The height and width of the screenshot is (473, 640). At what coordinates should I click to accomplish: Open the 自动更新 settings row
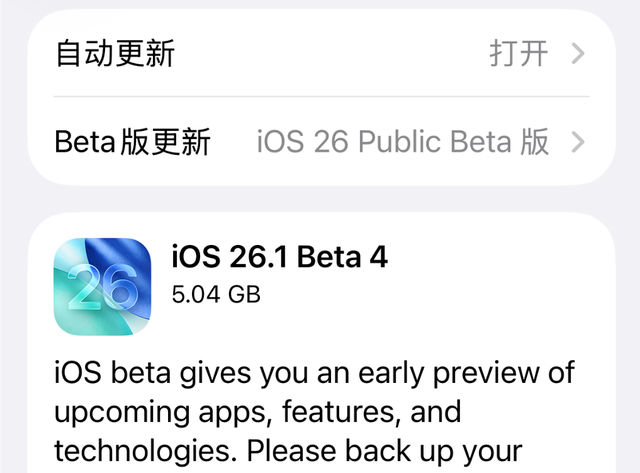(x=115, y=52)
